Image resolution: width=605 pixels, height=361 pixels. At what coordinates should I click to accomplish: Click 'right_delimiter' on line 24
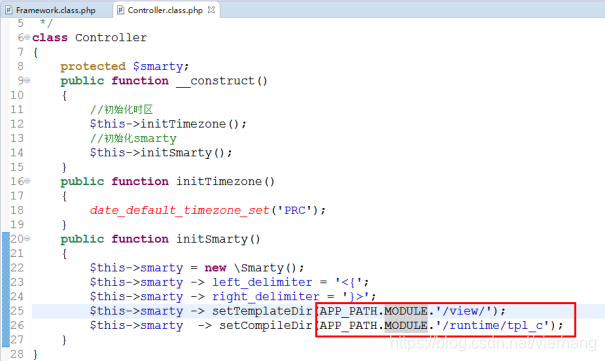click(265, 297)
